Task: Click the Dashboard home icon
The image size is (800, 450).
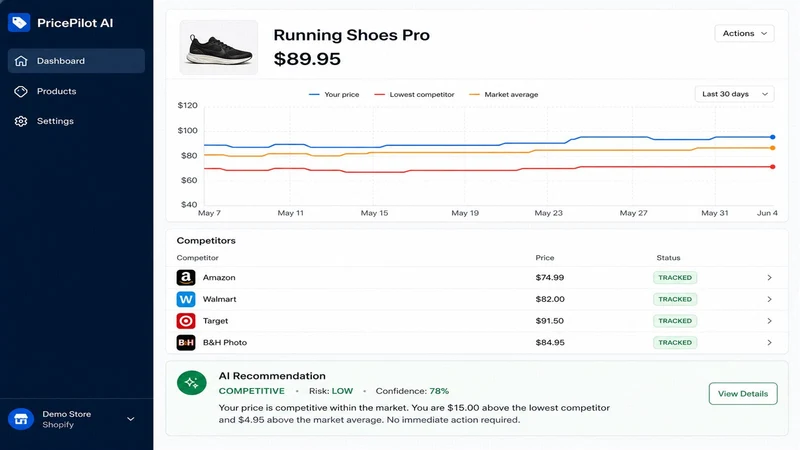Action: pos(21,61)
